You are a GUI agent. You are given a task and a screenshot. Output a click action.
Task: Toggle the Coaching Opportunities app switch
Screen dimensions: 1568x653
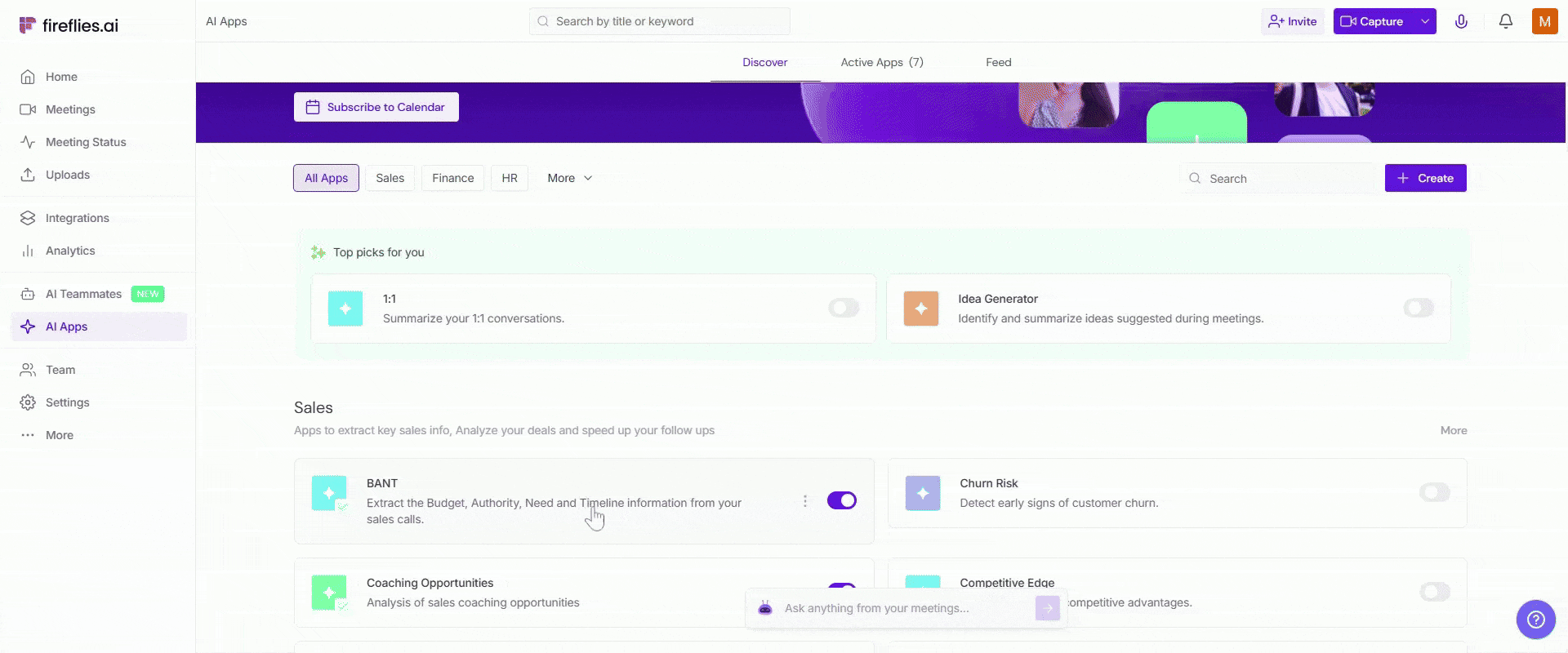coord(842,587)
